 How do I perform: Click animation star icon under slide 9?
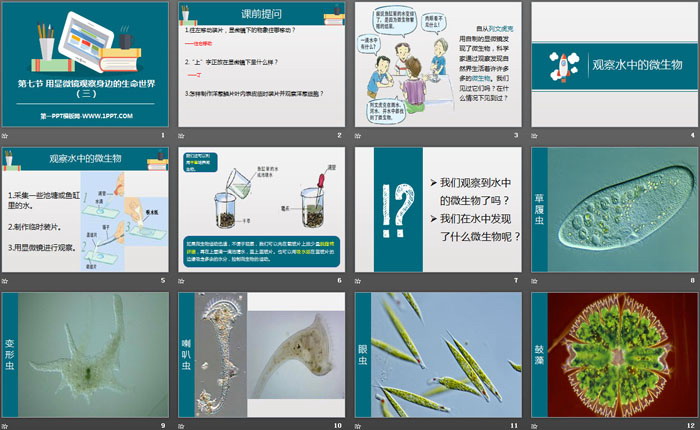pos(5,426)
